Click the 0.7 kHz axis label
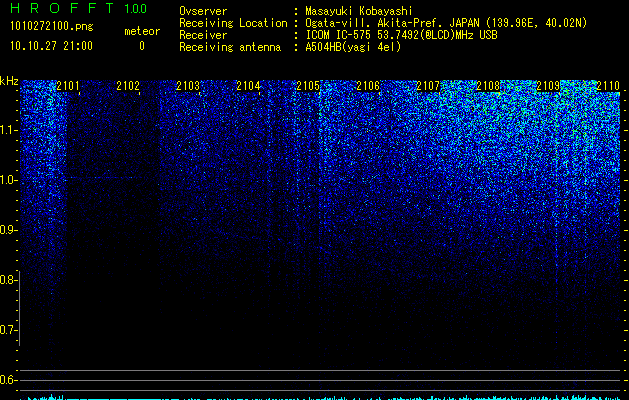The image size is (629, 400). [8, 330]
